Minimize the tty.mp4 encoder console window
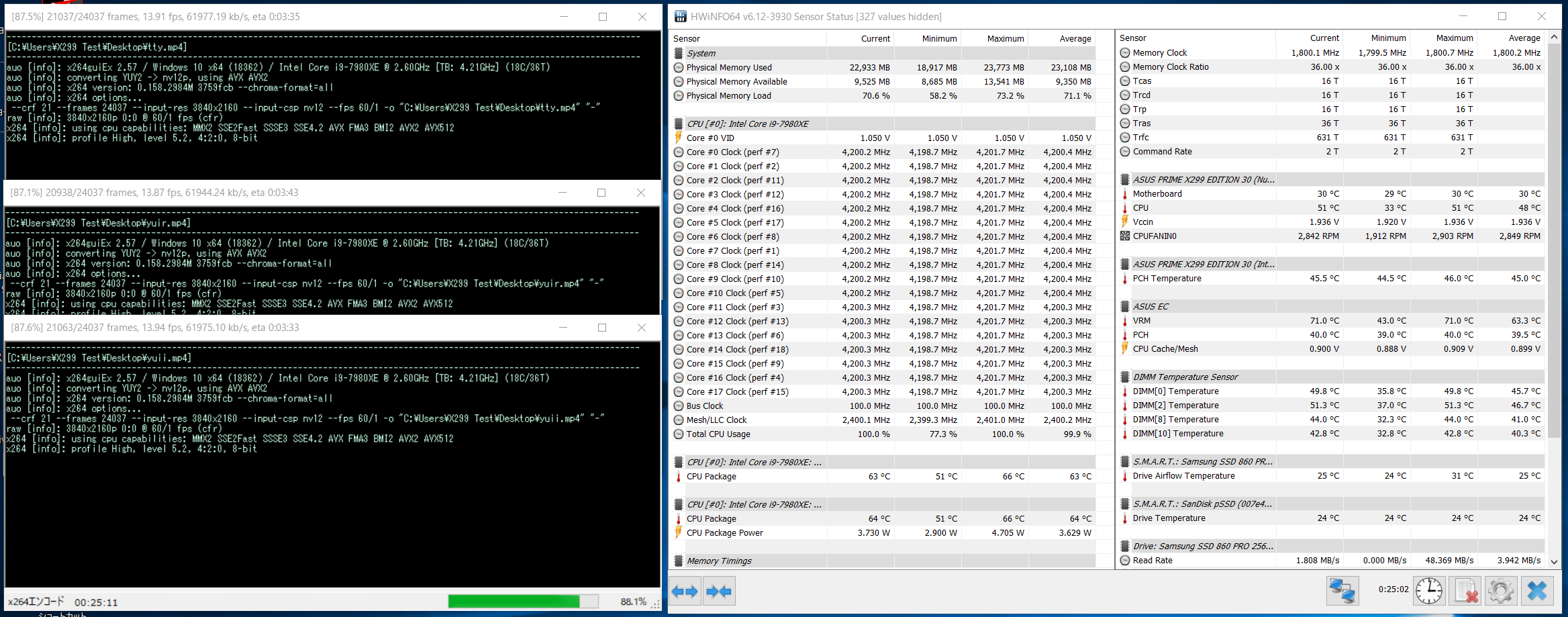 (563, 17)
